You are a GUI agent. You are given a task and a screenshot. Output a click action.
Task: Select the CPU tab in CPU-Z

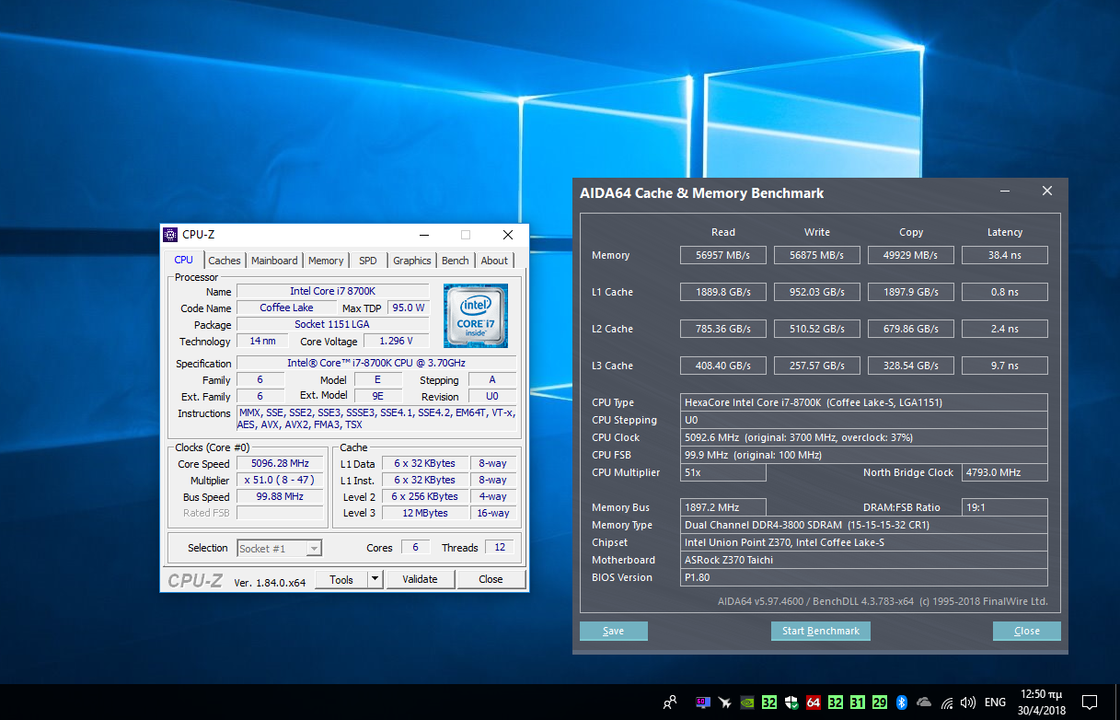184,260
